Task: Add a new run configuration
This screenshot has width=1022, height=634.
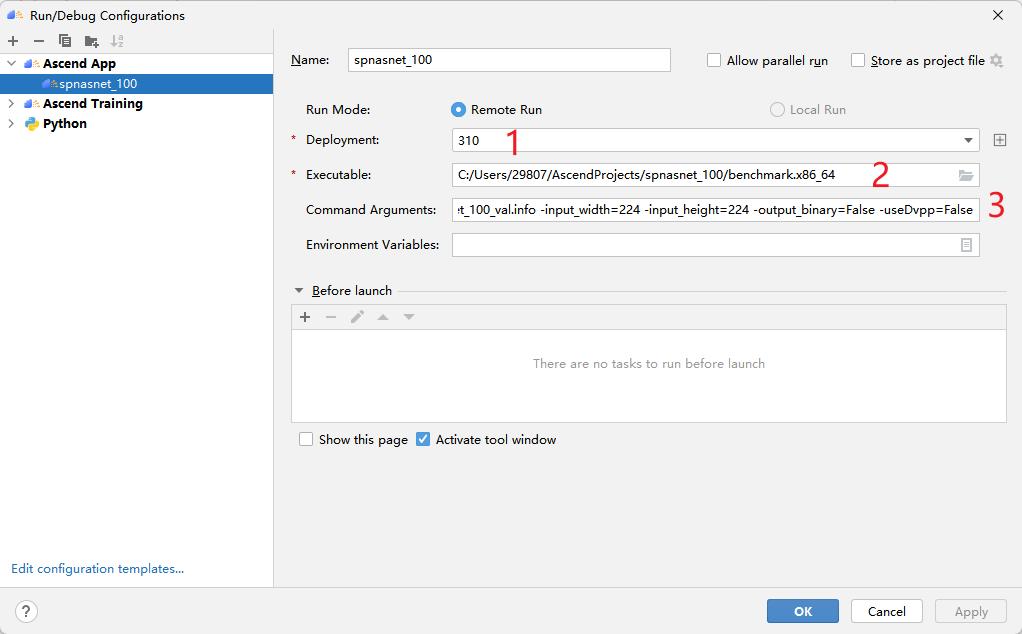Action: (12, 41)
